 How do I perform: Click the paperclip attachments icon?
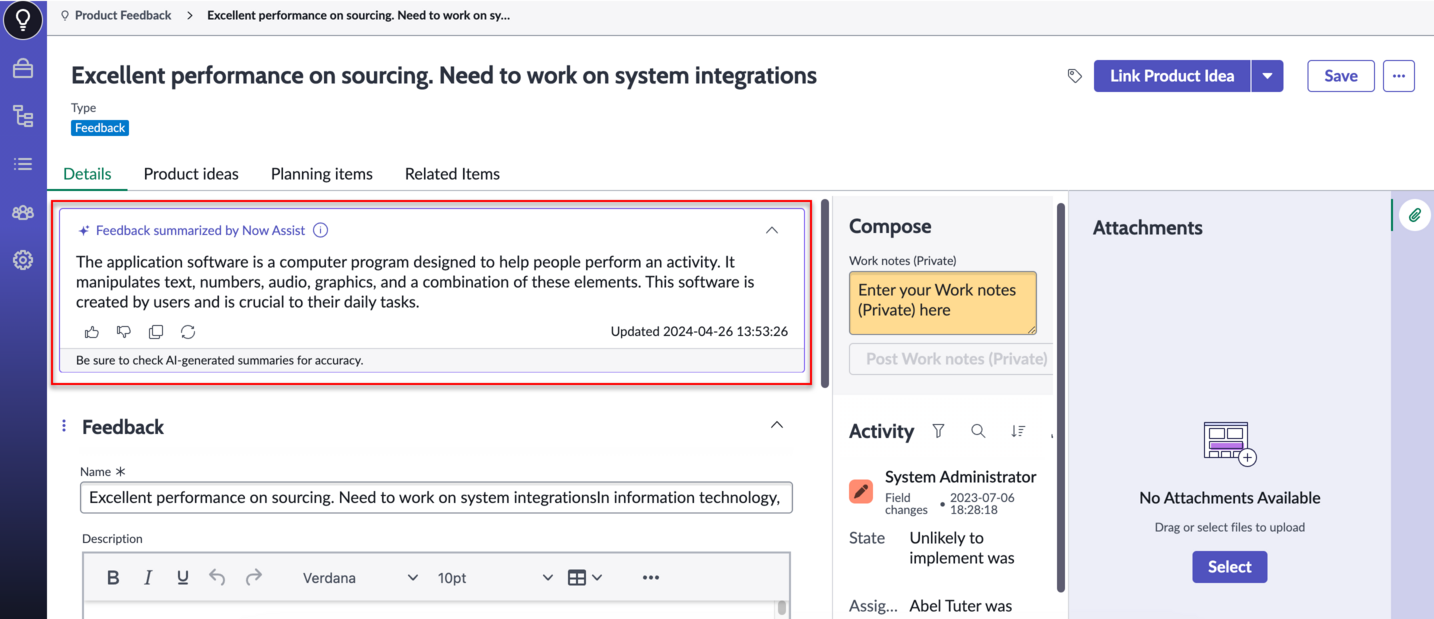(x=1415, y=215)
